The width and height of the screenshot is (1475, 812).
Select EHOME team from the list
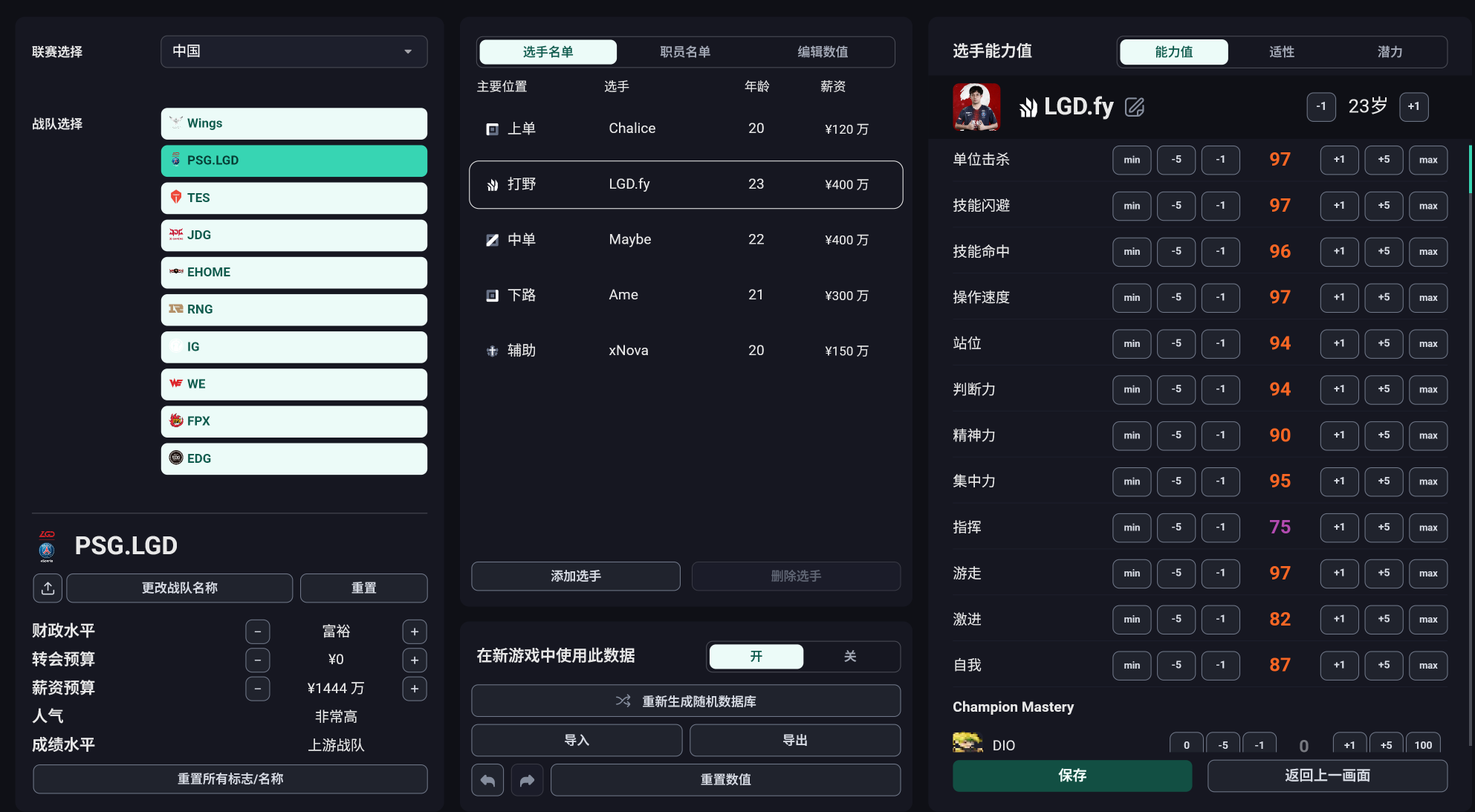point(294,272)
